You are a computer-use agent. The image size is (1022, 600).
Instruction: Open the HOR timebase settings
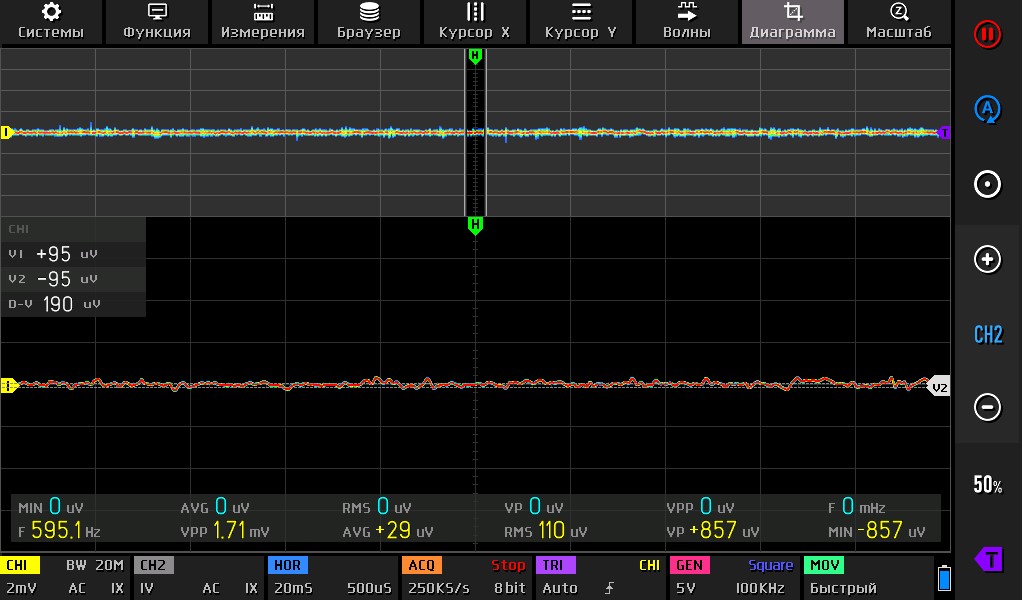[x=332, y=577]
